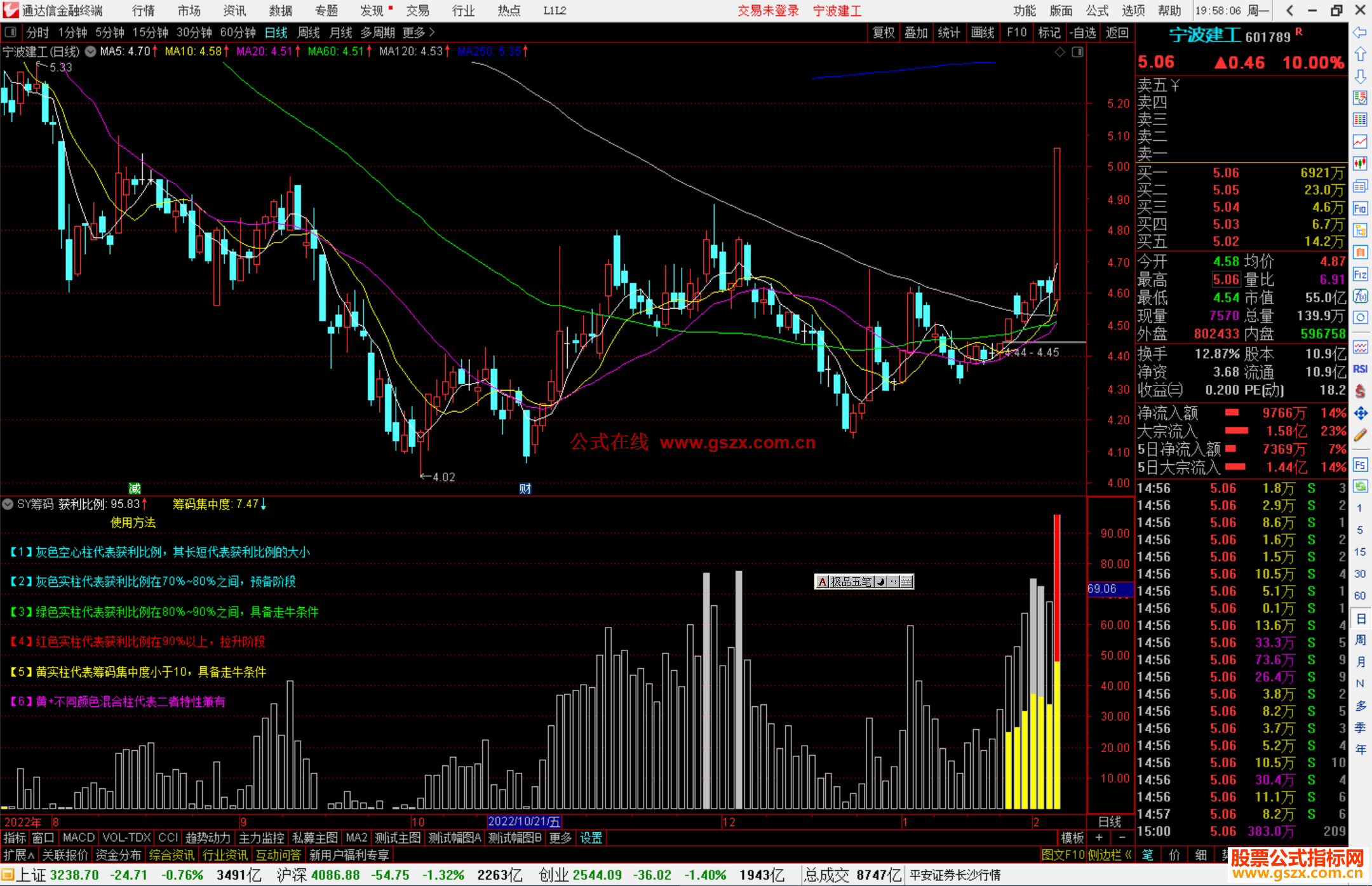Click the 画线 drawing button

[982, 32]
